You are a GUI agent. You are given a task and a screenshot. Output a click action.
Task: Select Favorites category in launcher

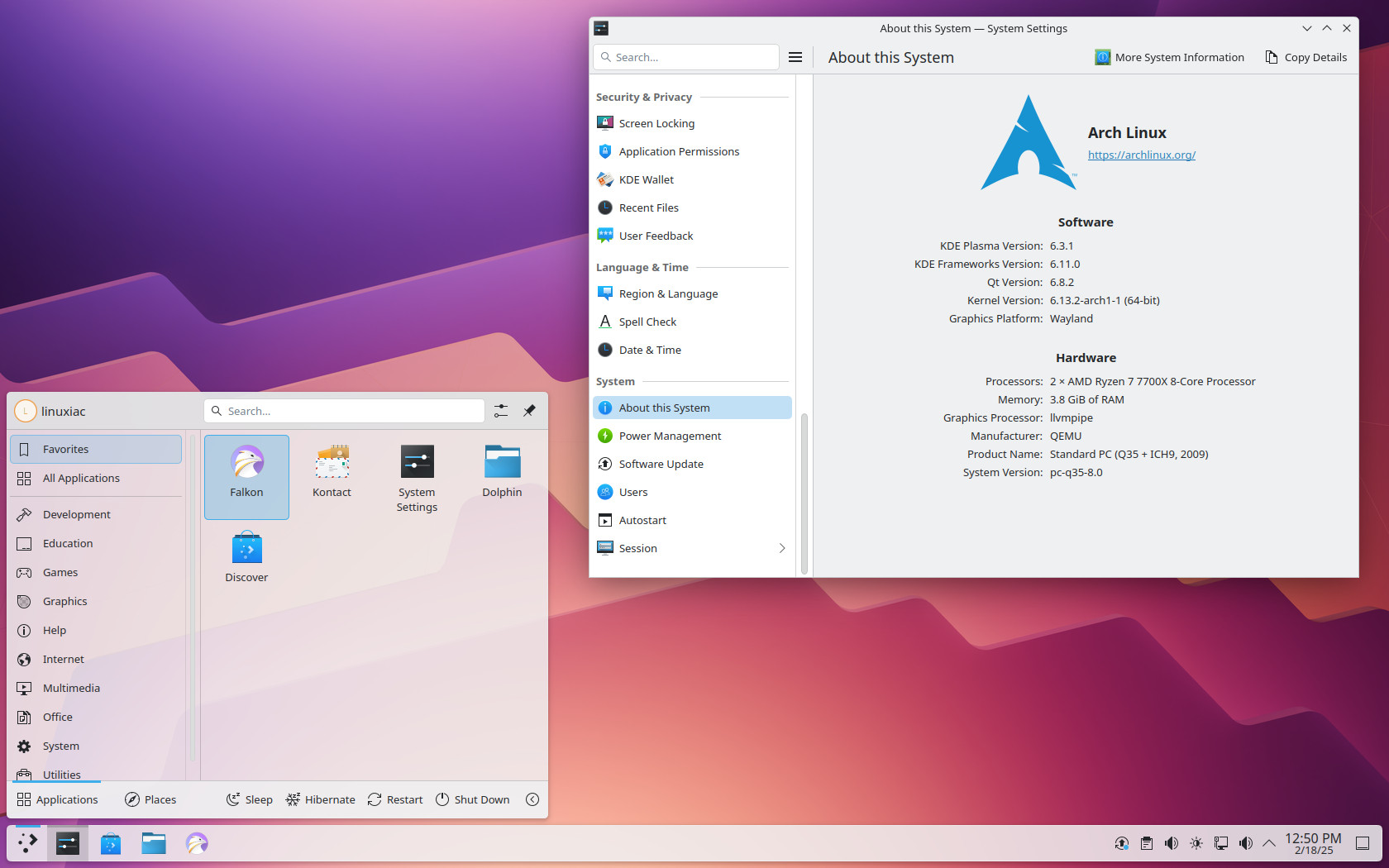[96, 449]
